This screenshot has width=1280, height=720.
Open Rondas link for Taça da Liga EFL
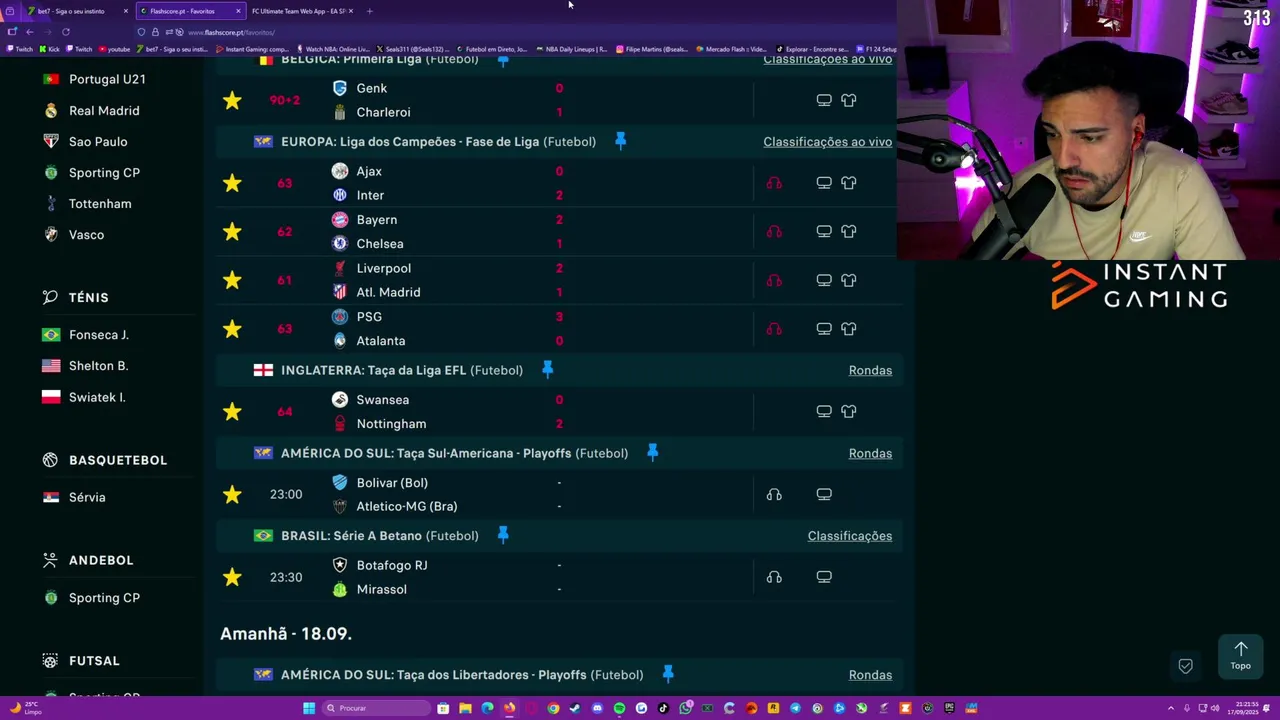pyautogui.click(x=870, y=370)
